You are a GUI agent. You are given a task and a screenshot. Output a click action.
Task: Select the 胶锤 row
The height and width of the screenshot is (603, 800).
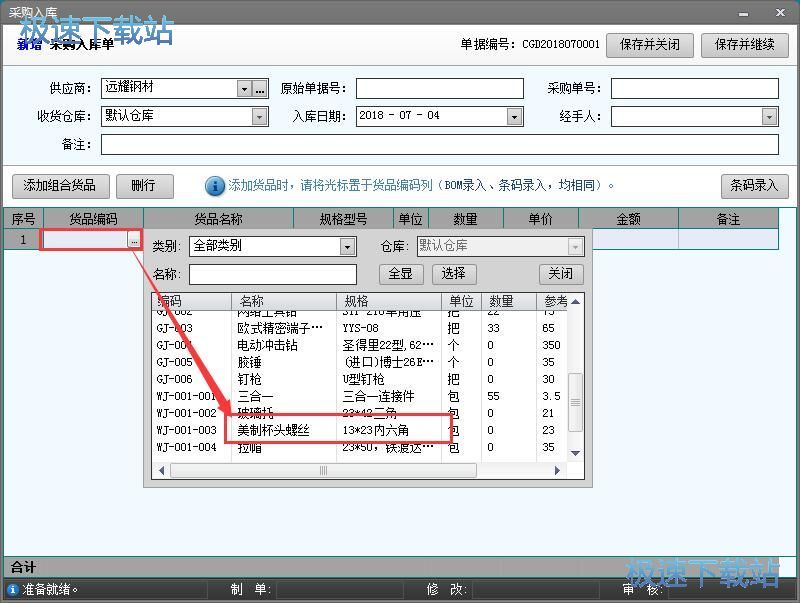(360, 362)
